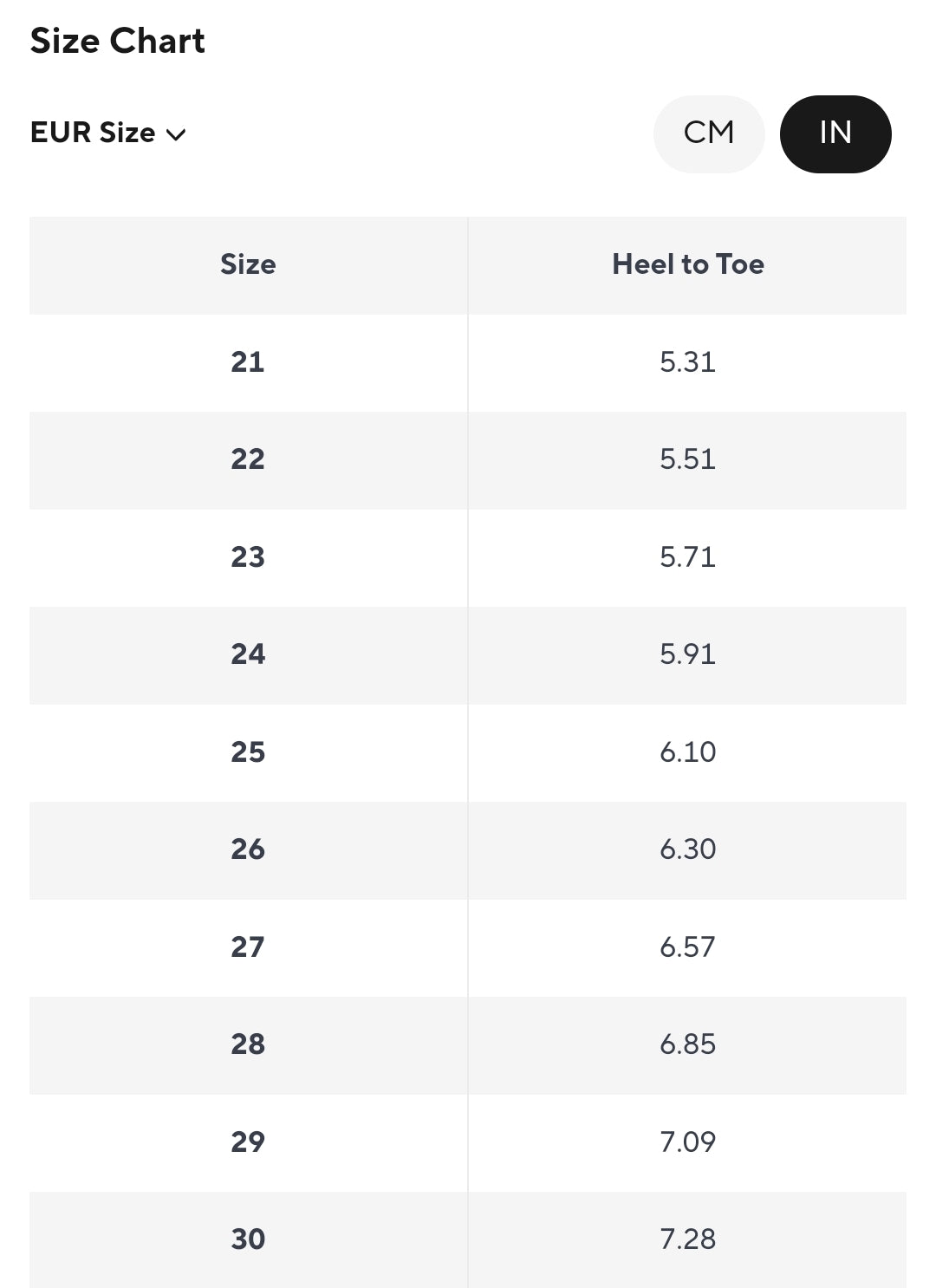Image resolution: width=936 pixels, height=1288 pixels.
Task: Click size 24 cell
Action: [x=248, y=654]
